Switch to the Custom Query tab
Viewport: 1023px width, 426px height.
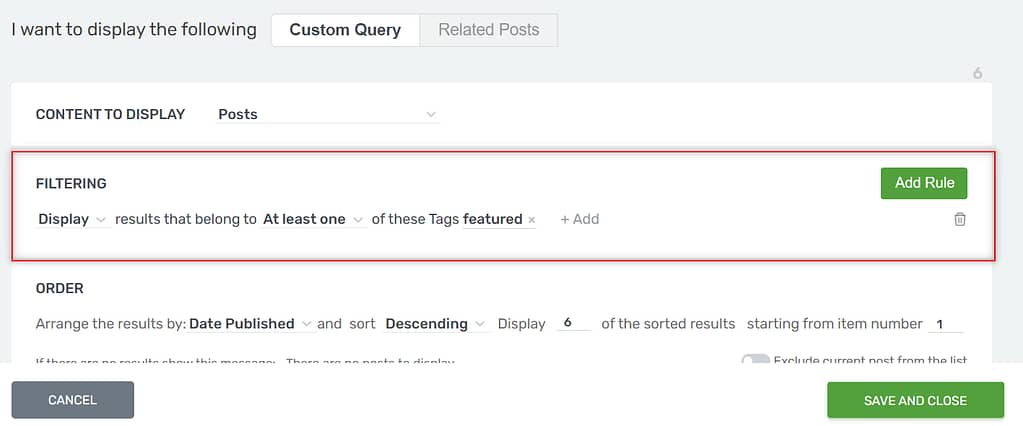(345, 30)
